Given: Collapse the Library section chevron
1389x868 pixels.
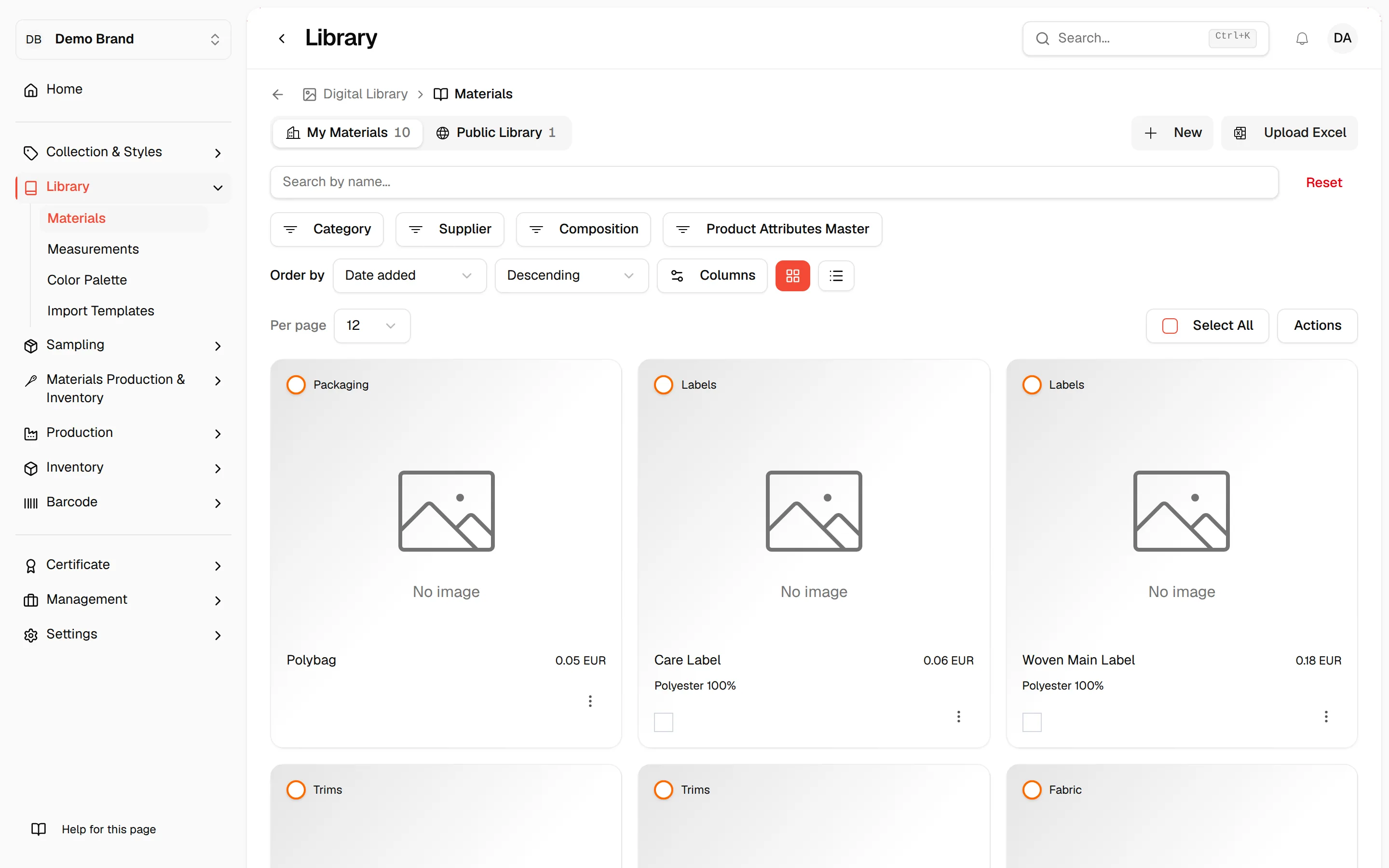Looking at the screenshot, I should pyautogui.click(x=218, y=188).
